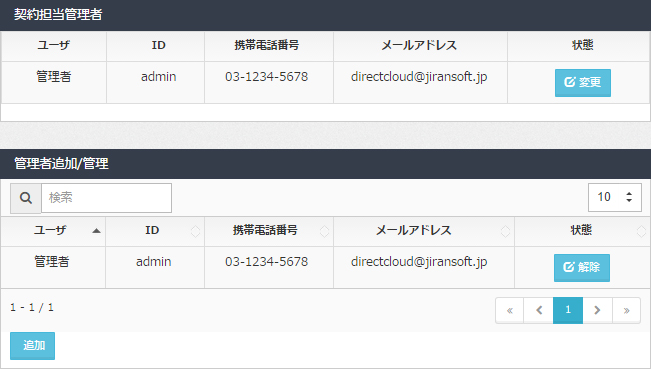Click the 追加 add button
The image size is (651, 369).
pos(32,345)
